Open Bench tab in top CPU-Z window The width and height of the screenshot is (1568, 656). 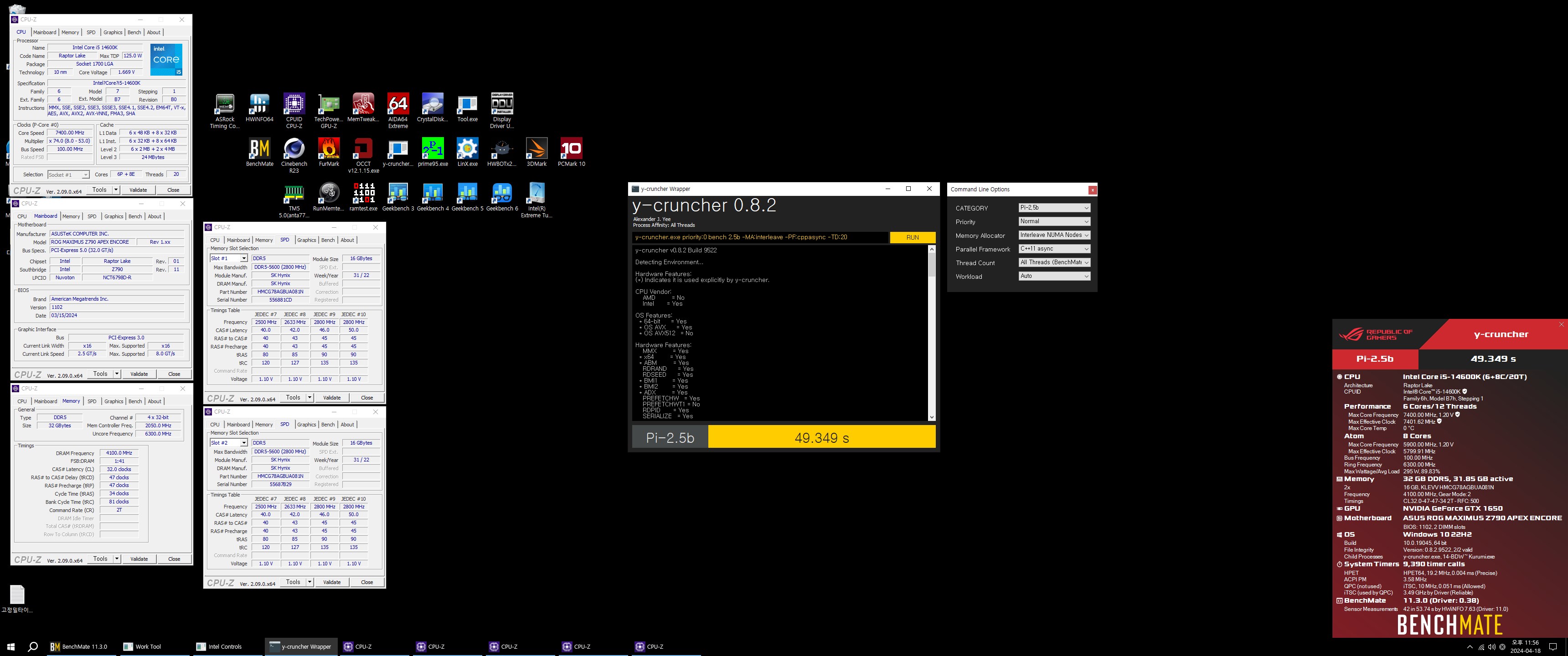tap(134, 32)
